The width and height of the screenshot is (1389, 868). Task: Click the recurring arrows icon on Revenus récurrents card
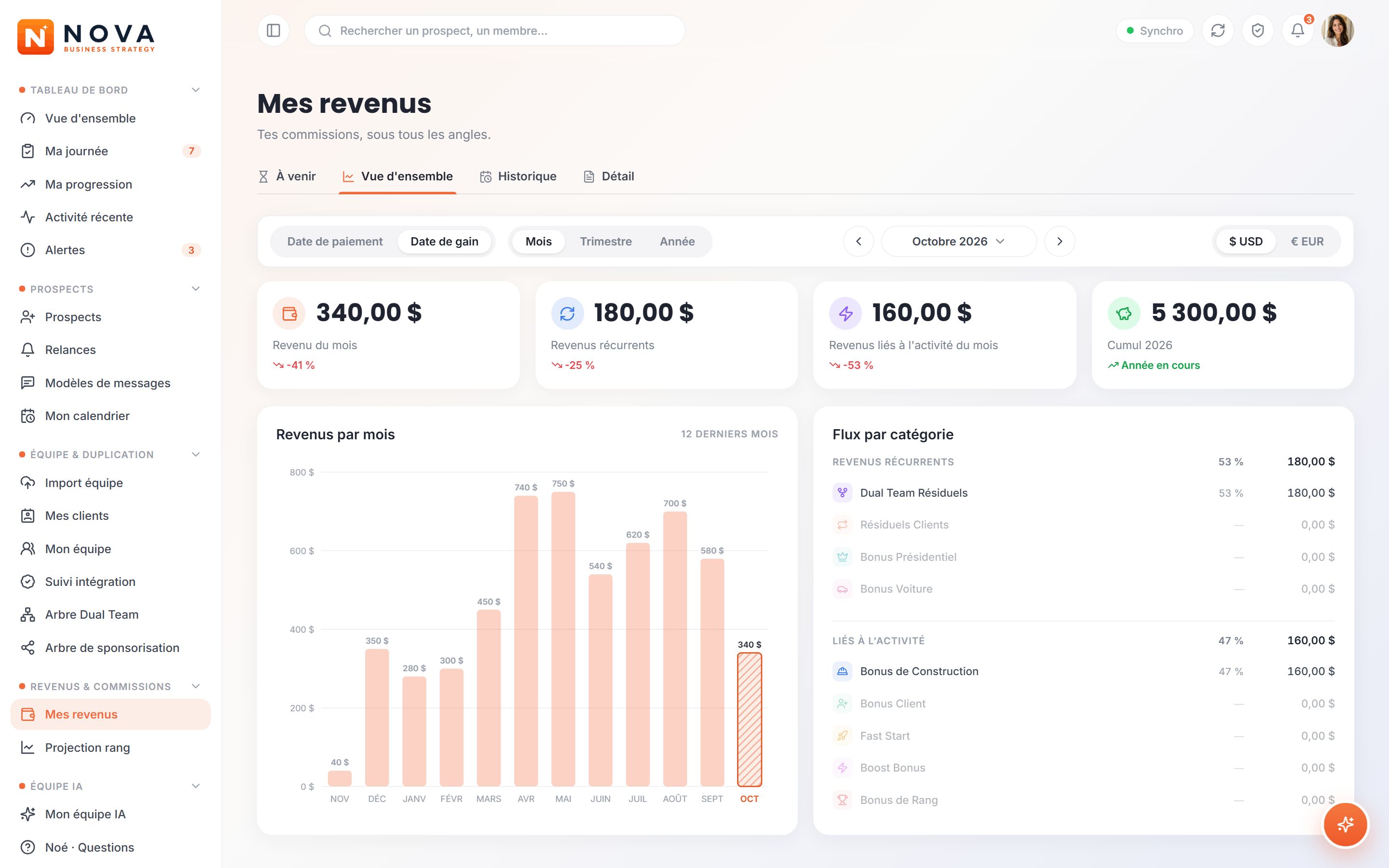click(x=567, y=313)
